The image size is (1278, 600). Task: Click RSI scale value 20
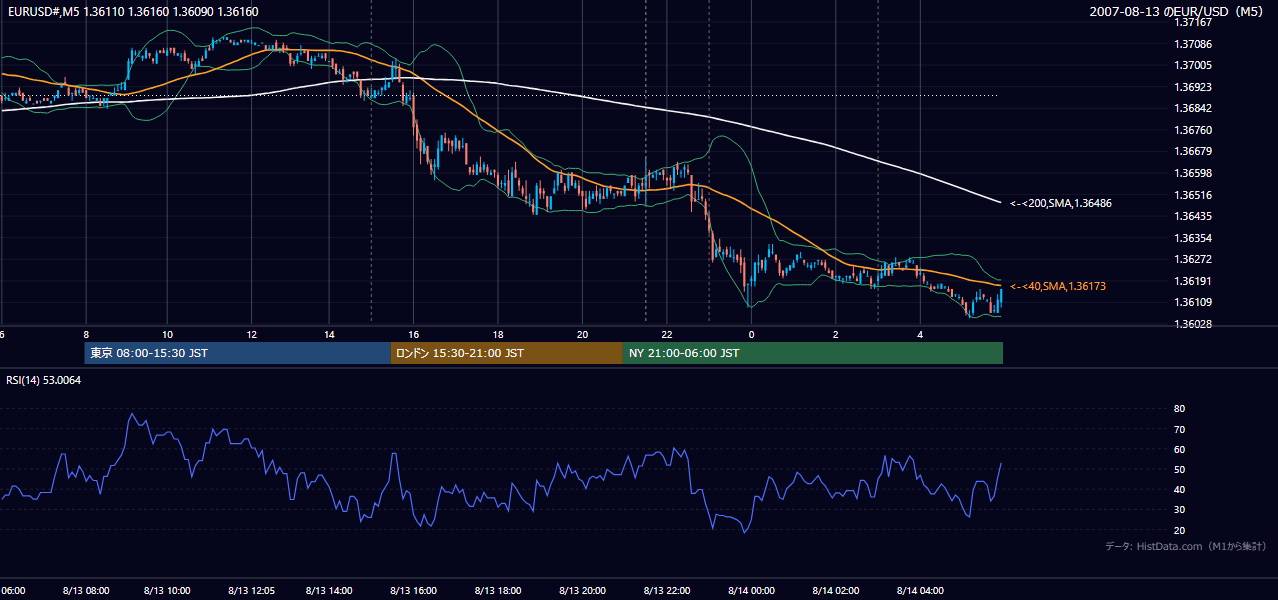click(x=1180, y=530)
